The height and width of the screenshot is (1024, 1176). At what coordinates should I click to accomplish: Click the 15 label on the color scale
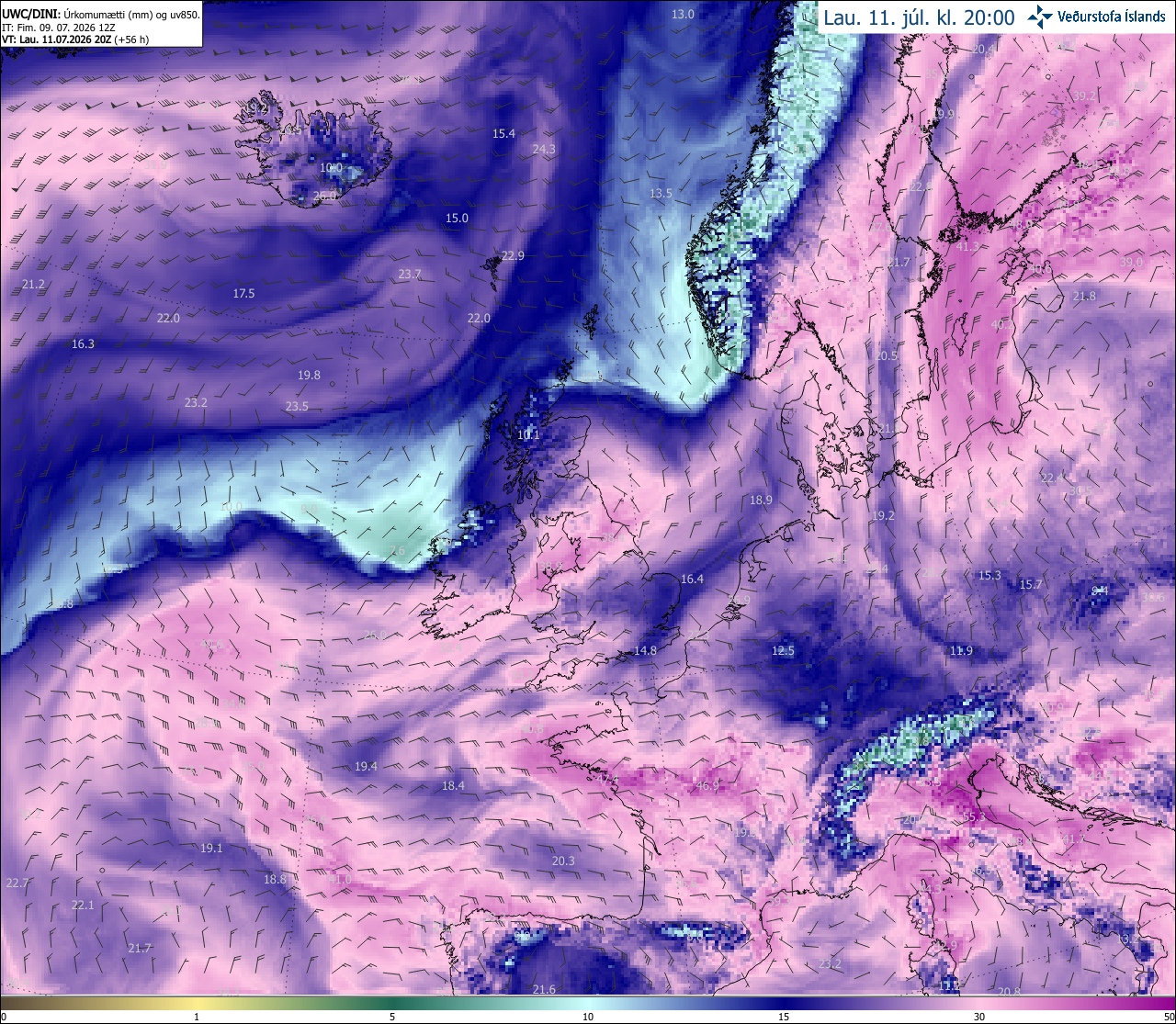783,1017
